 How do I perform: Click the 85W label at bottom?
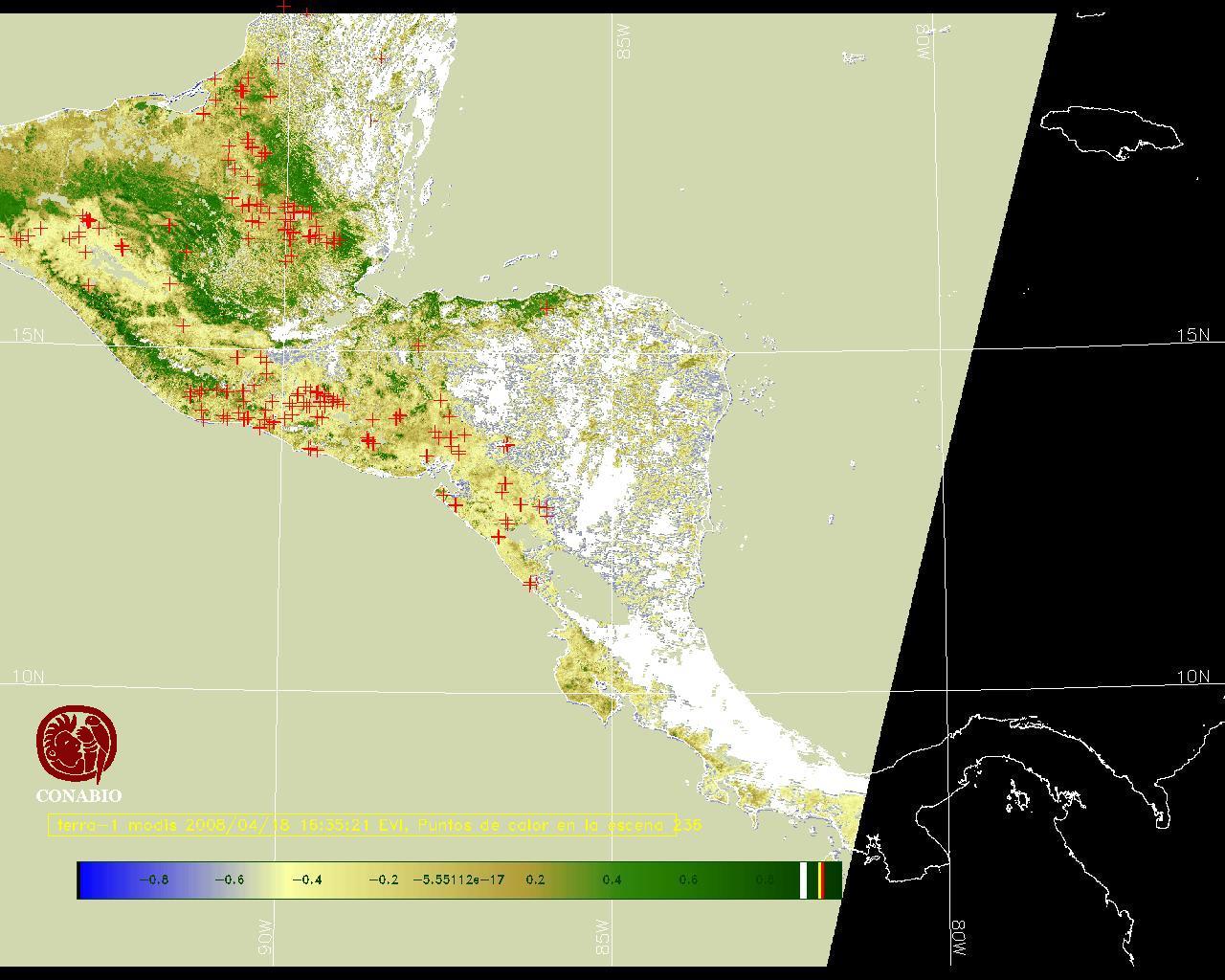pos(602,938)
